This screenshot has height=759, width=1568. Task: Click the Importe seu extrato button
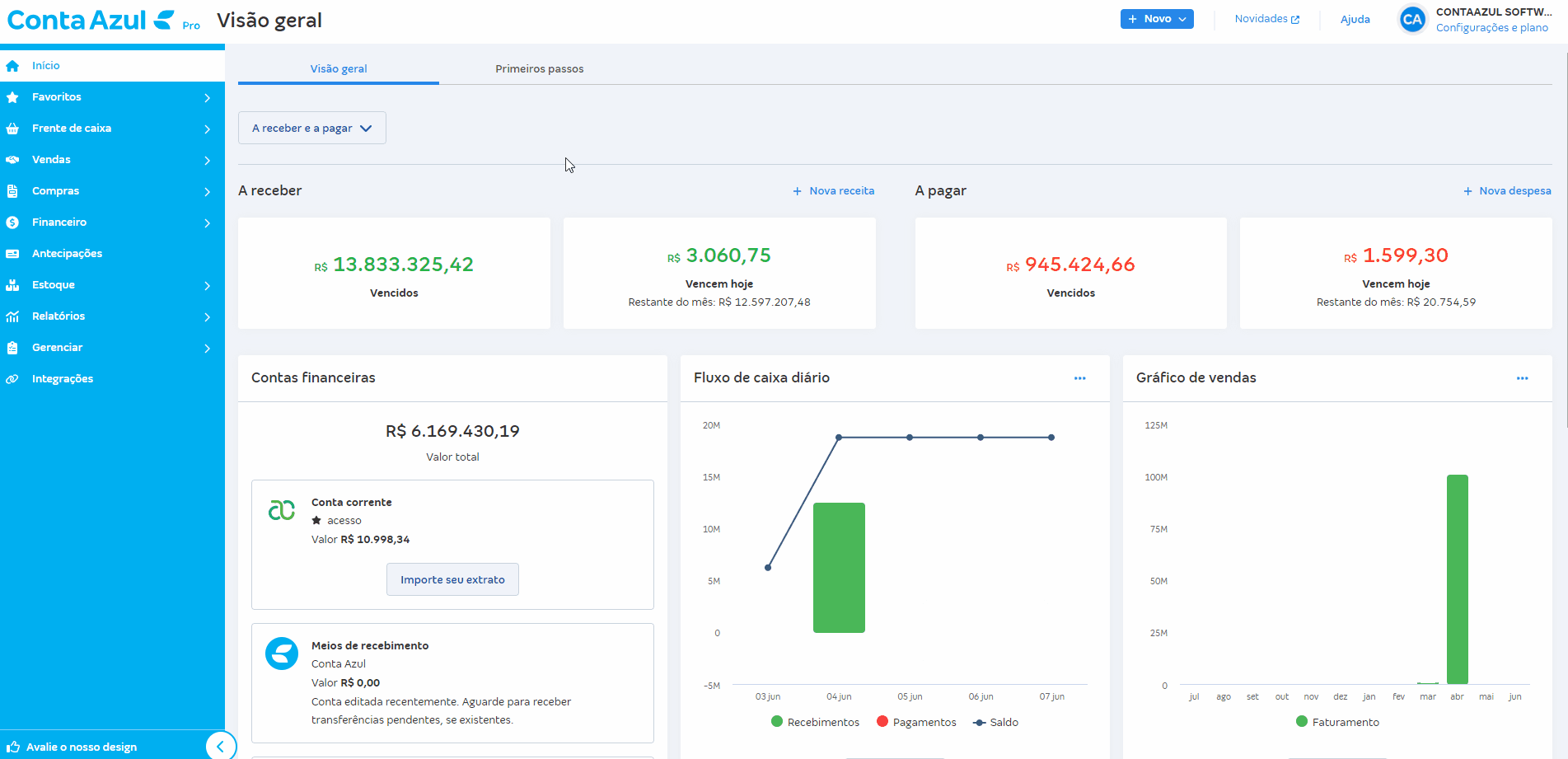pyautogui.click(x=452, y=579)
